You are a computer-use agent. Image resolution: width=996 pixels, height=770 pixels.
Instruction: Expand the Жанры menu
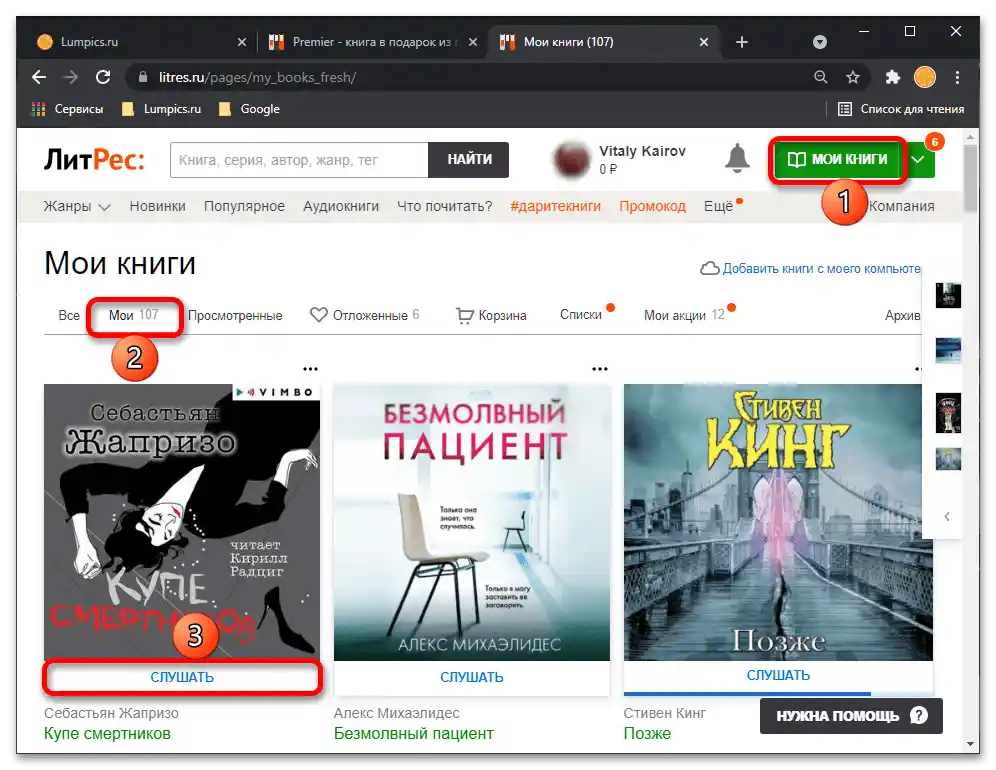coord(77,206)
